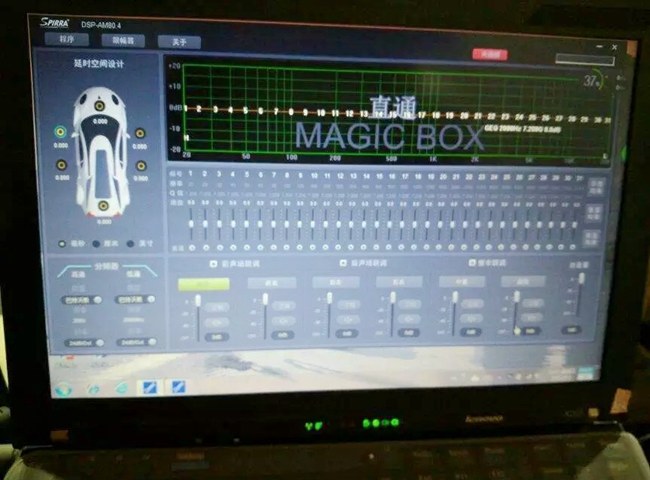The width and height of the screenshot is (650, 480).
Task: Click bypass circle under EQ band 1
Action: (x=192, y=248)
